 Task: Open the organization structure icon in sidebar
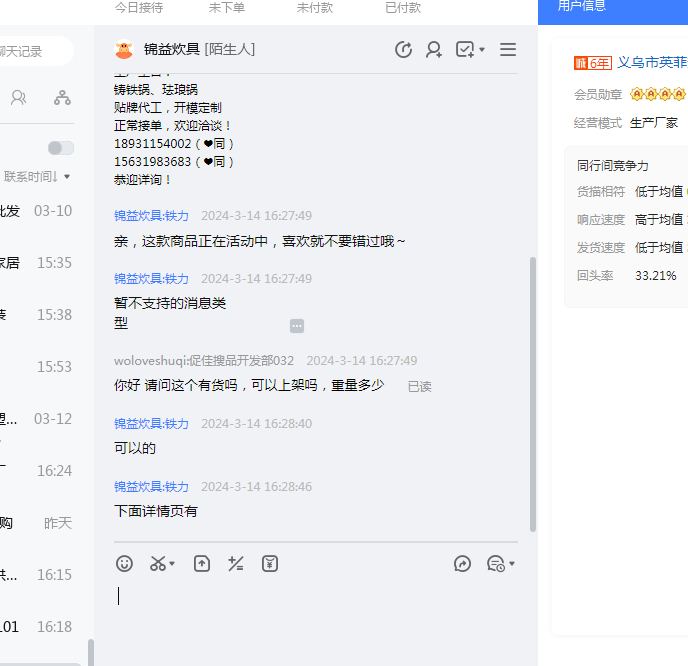click(62, 98)
